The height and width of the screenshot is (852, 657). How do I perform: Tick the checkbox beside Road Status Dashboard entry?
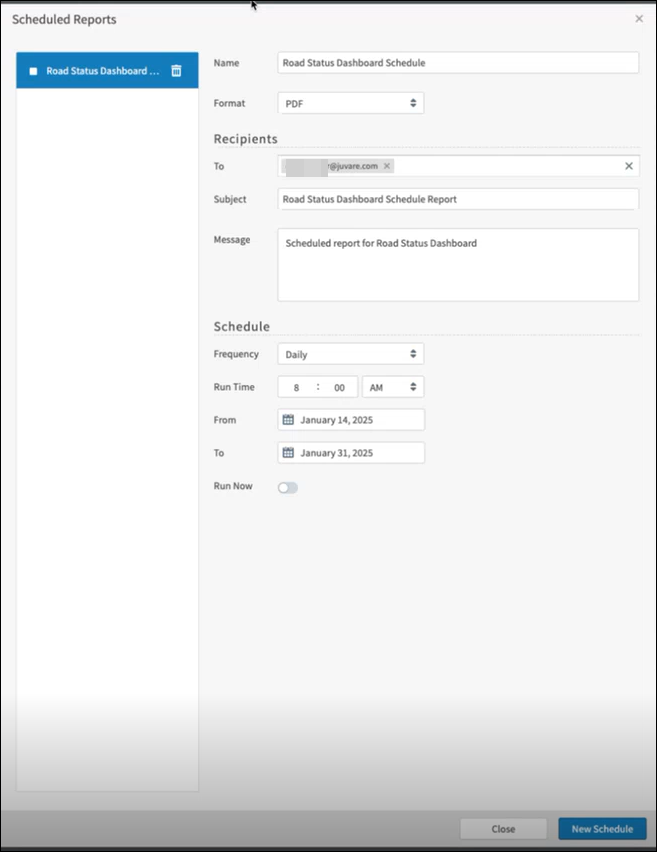[x=33, y=71]
